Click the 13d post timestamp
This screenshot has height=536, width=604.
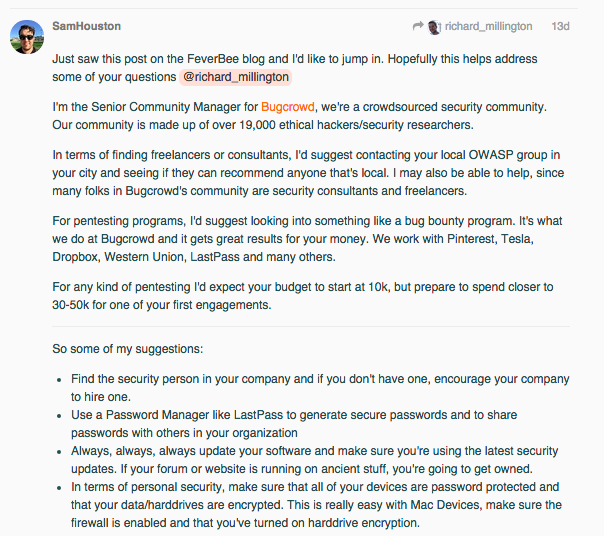pyautogui.click(x=560, y=26)
